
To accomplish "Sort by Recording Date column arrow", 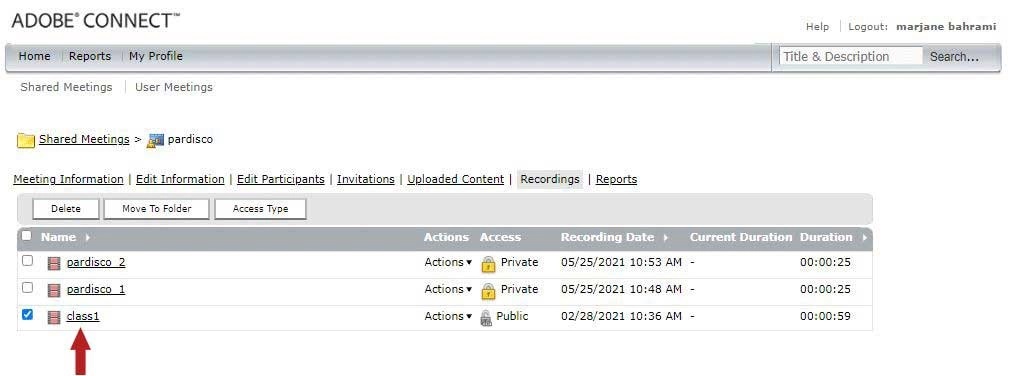I will [665, 238].
